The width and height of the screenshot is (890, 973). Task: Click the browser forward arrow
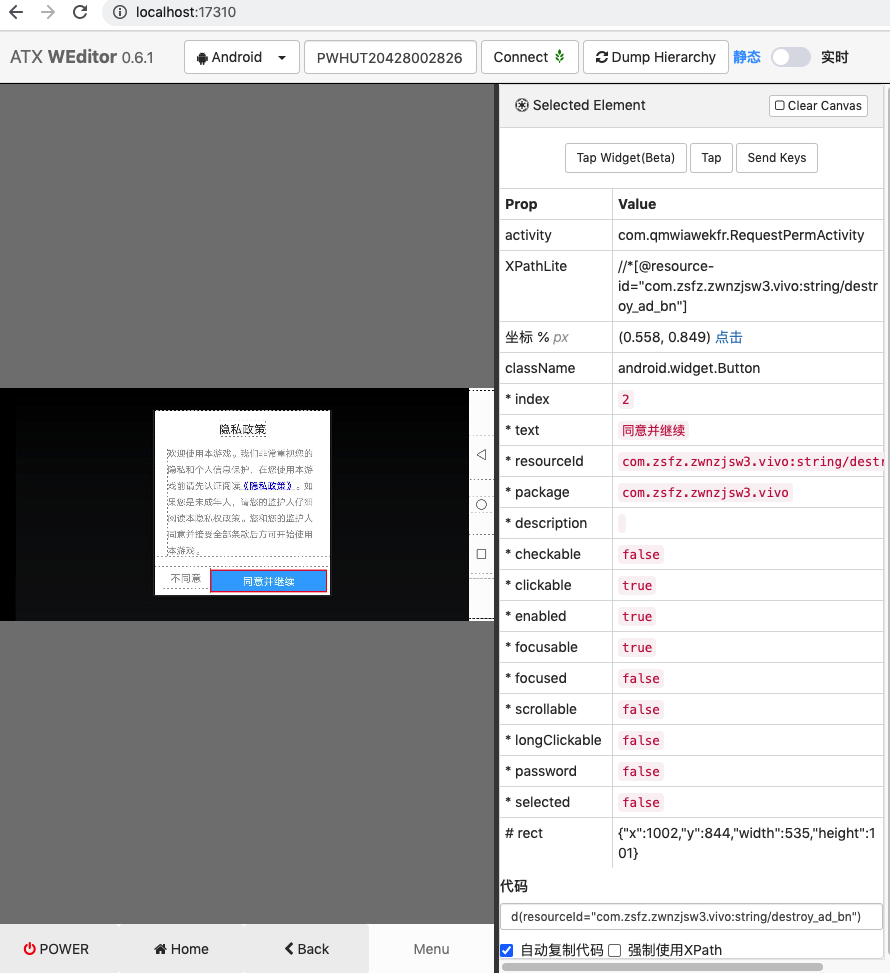48,12
